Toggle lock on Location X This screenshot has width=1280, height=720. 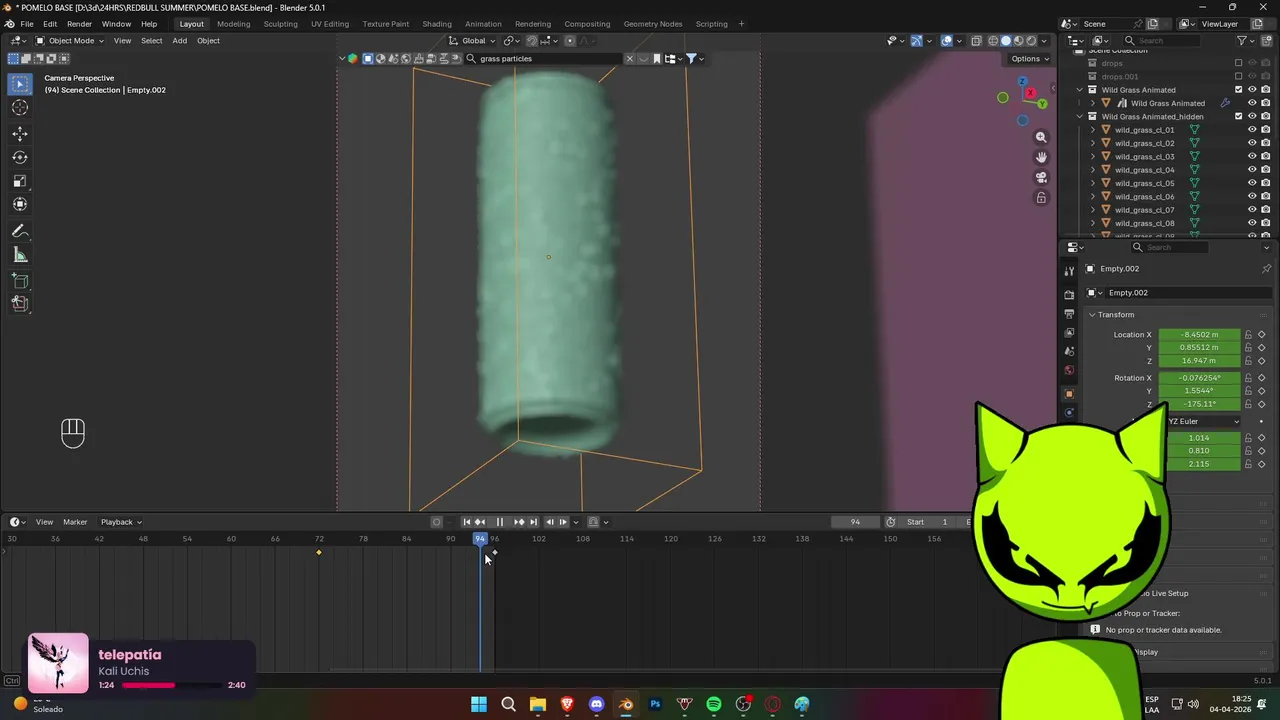(1248, 335)
